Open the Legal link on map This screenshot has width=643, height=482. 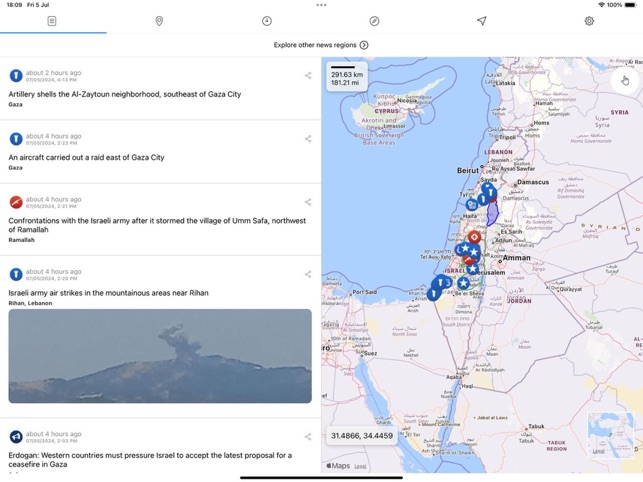360,466
